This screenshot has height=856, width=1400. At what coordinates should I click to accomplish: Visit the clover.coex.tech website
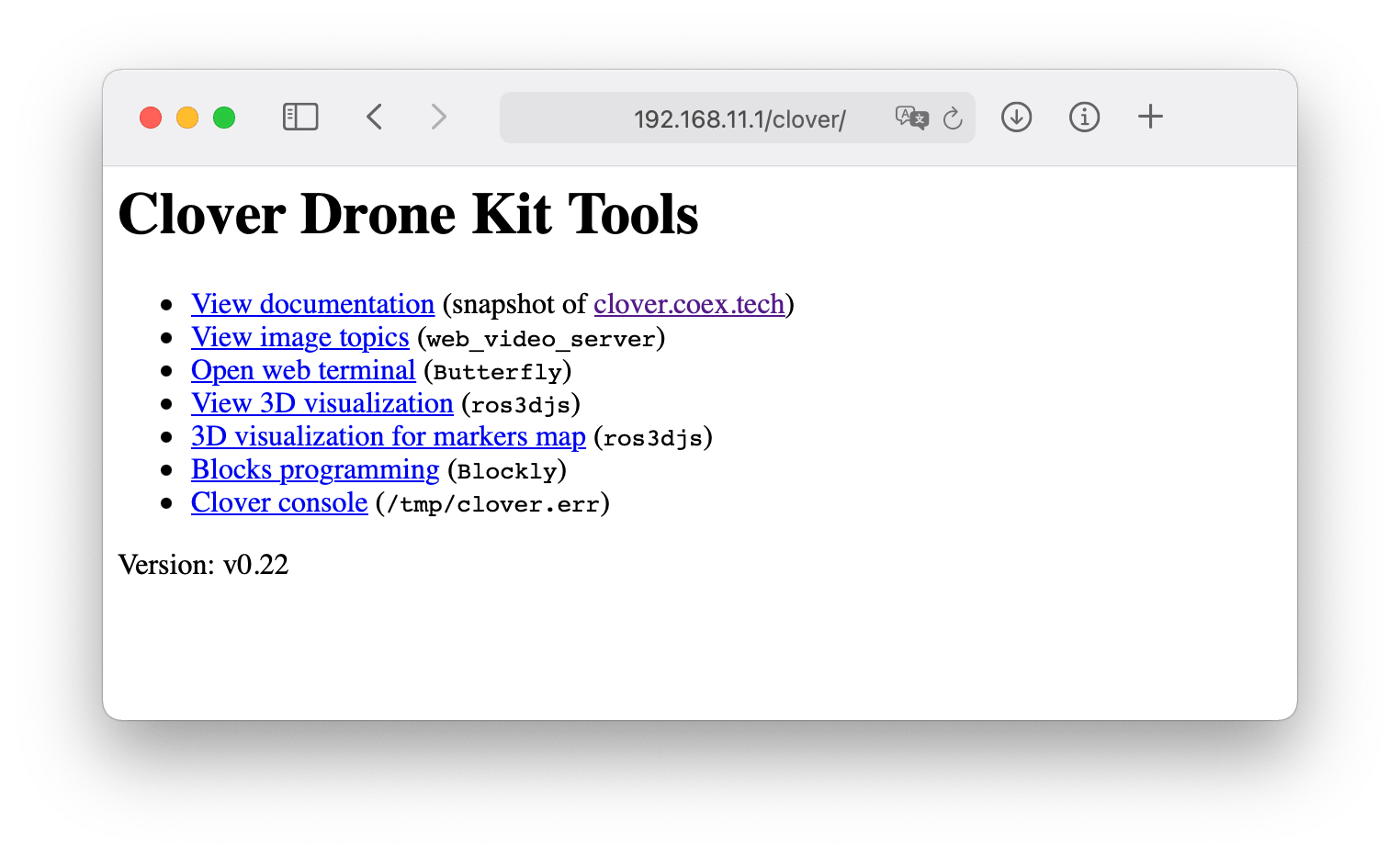(690, 304)
